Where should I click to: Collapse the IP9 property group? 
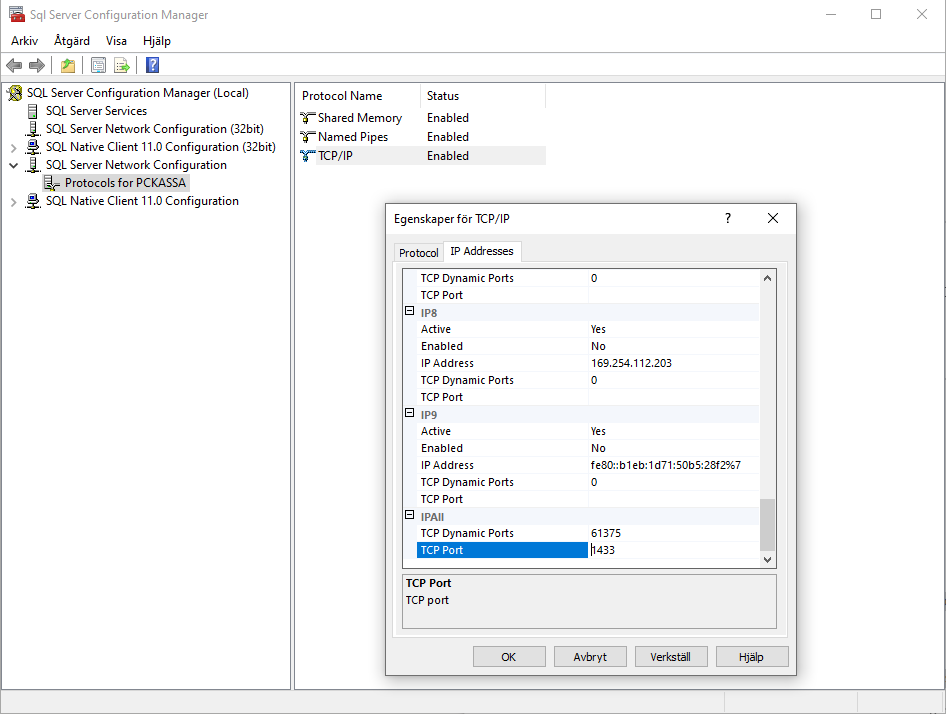pos(409,413)
